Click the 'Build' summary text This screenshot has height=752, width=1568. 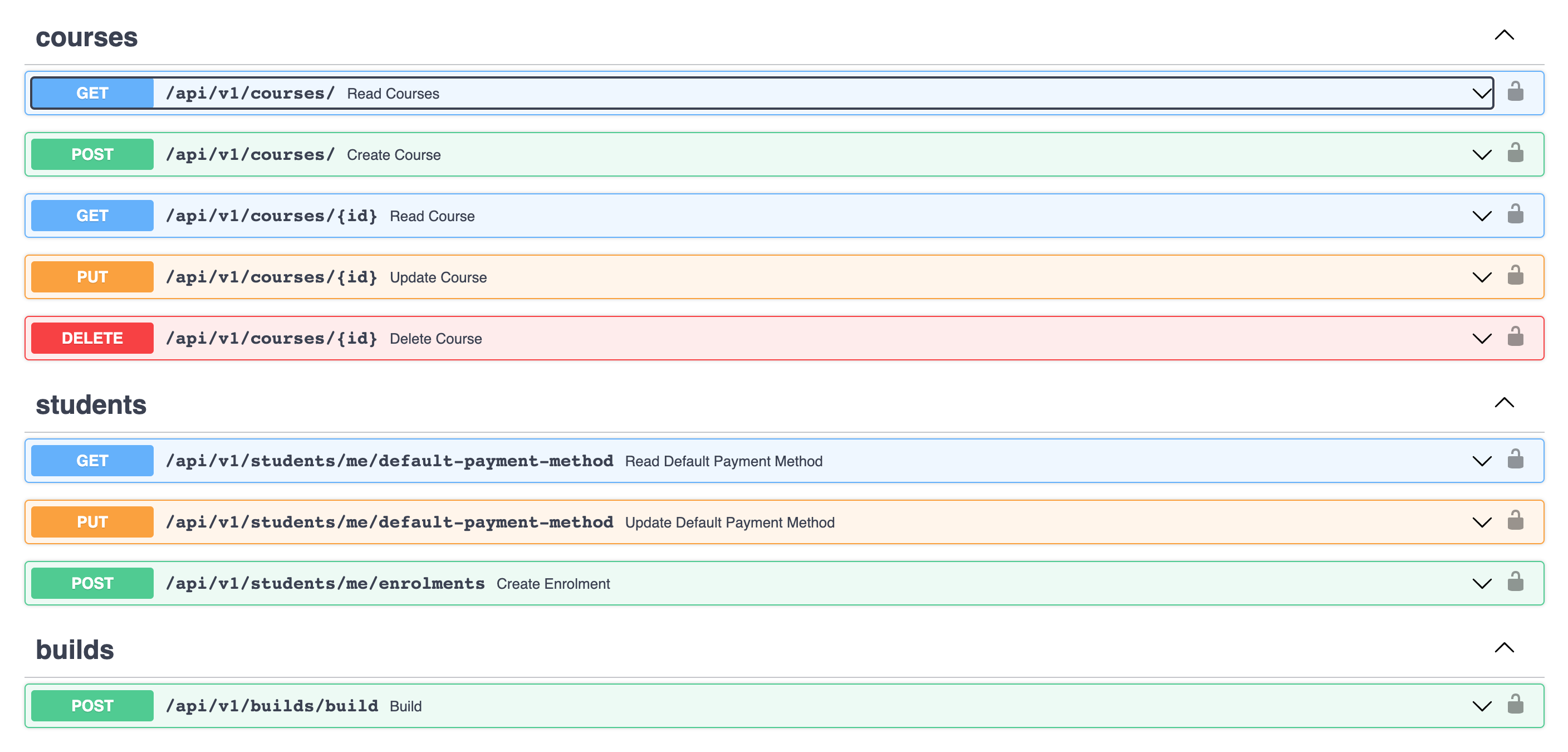[x=405, y=707]
